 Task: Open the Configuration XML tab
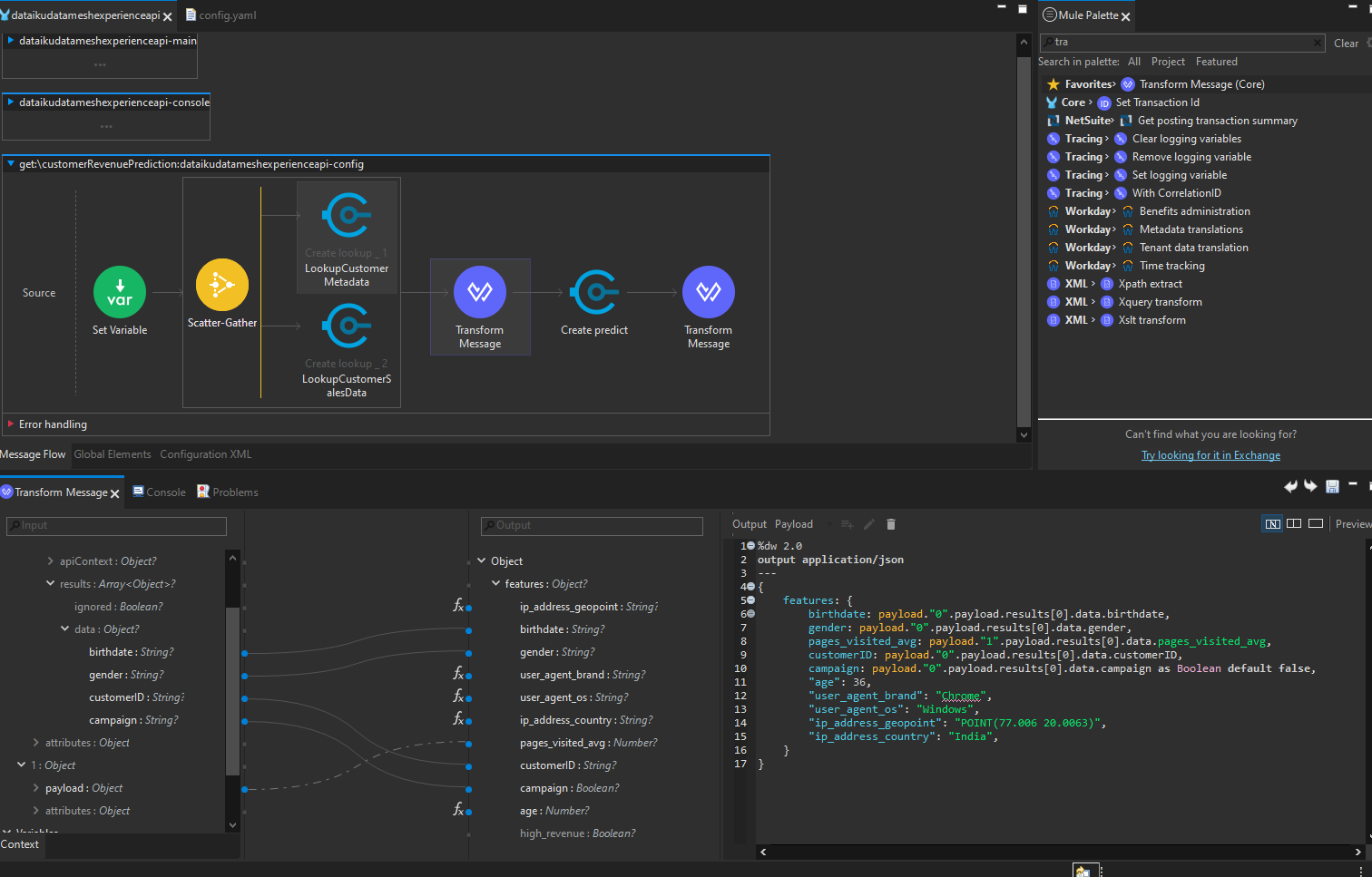point(206,454)
